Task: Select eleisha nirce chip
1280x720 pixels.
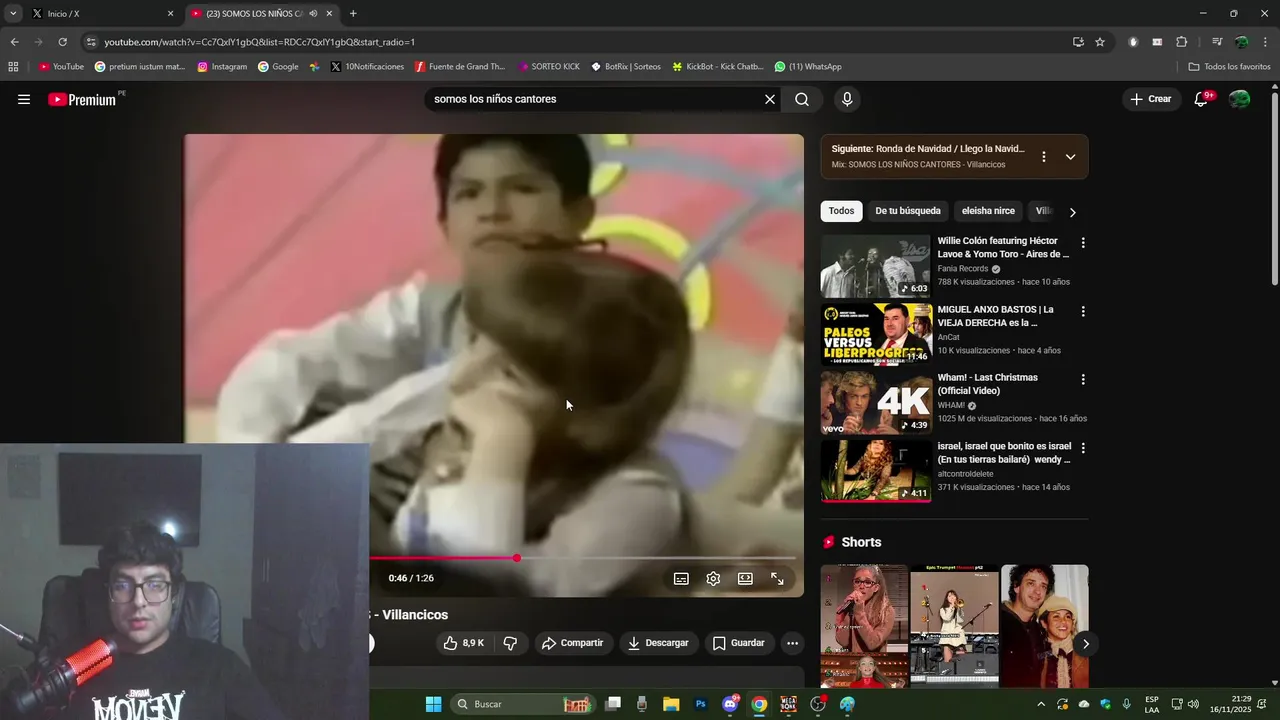Action: [988, 211]
